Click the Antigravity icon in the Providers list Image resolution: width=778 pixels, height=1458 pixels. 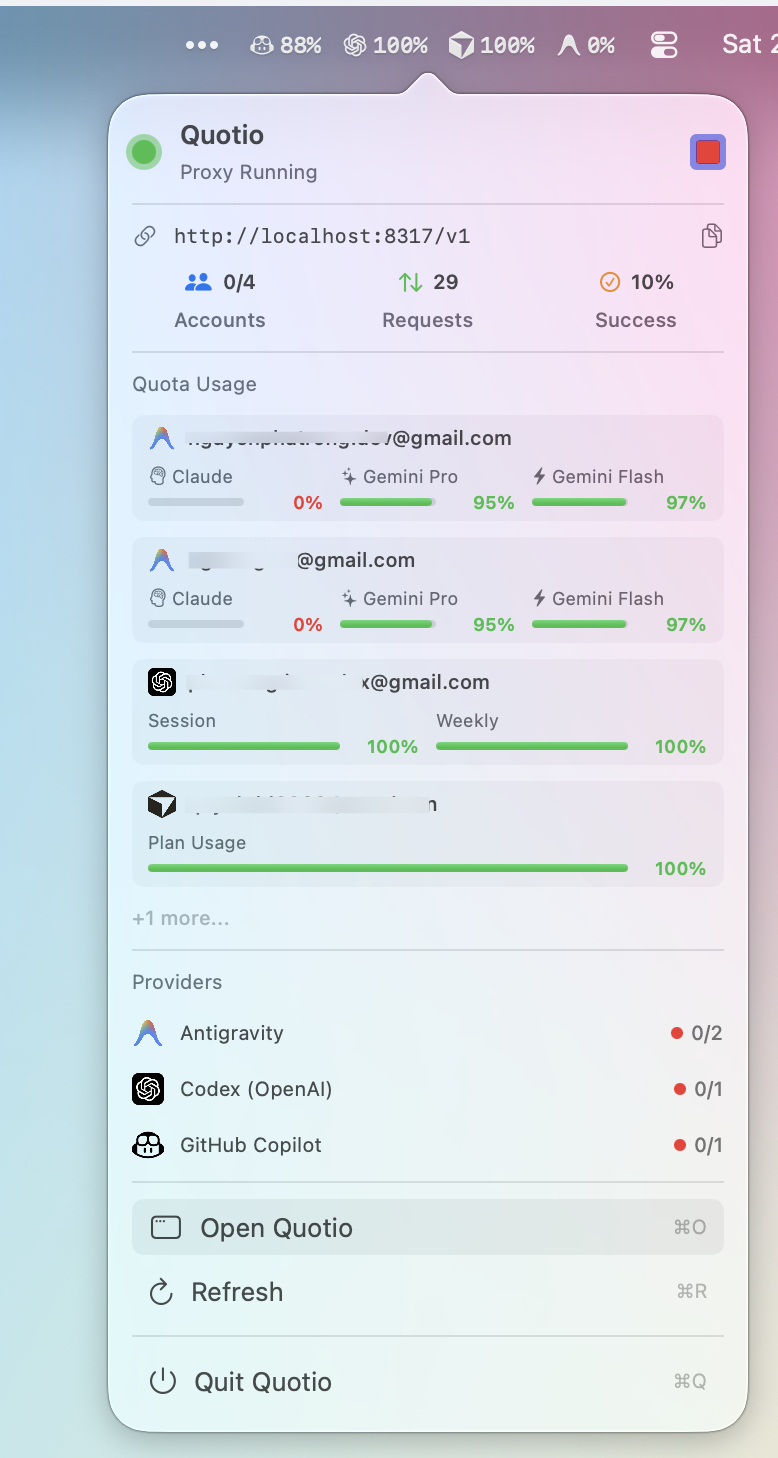coord(148,1033)
